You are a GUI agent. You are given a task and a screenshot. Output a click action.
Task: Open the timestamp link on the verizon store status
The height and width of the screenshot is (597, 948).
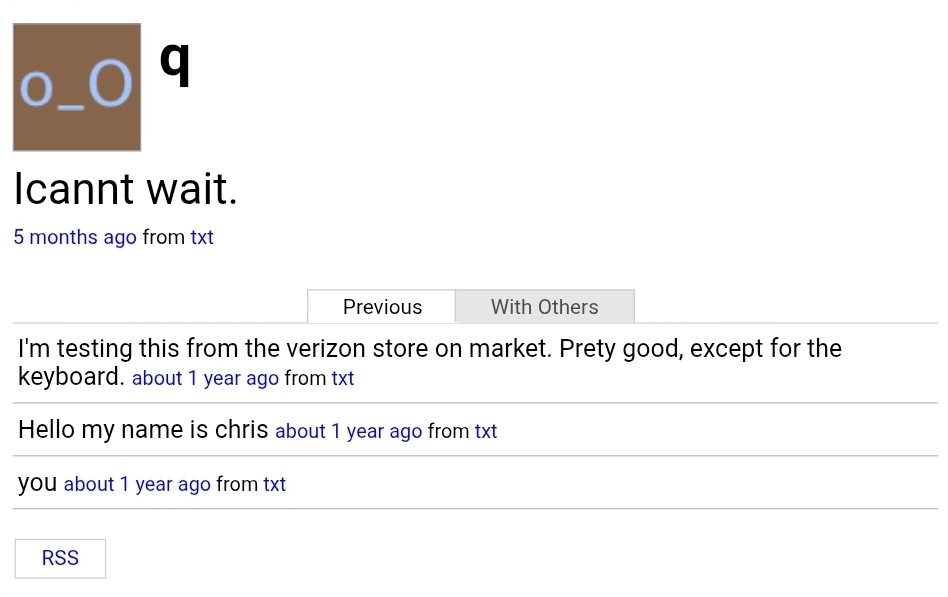click(x=205, y=378)
